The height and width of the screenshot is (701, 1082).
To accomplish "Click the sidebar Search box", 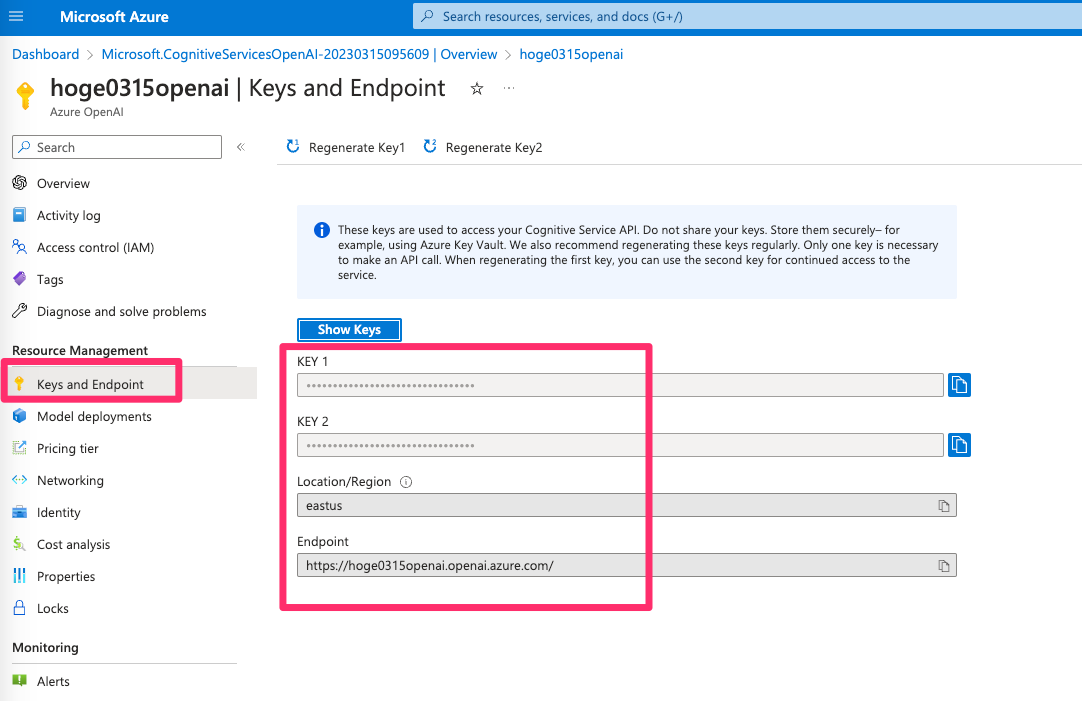I will (117, 147).
